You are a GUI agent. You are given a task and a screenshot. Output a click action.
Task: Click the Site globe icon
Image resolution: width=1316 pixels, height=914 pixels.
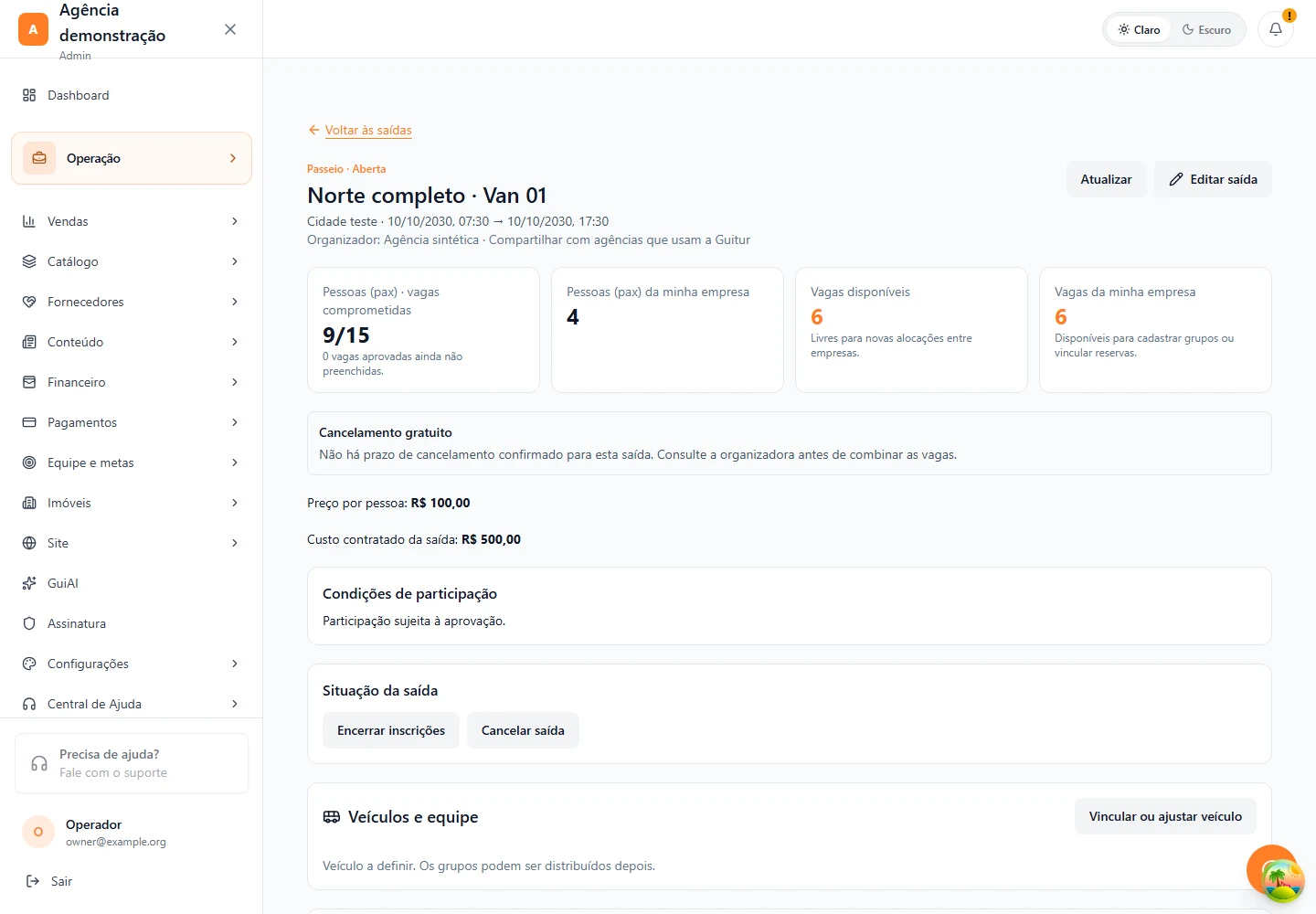(29, 543)
